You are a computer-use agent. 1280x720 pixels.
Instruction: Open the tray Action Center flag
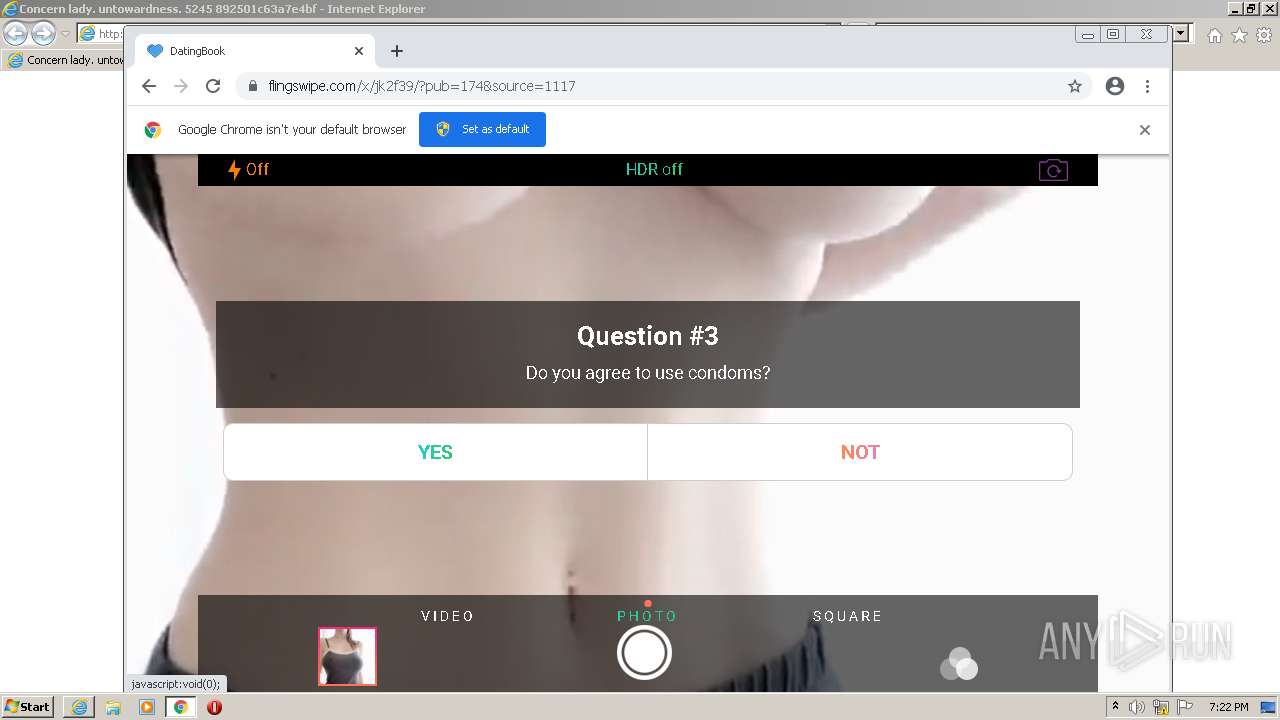click(x=1185, y=707)
